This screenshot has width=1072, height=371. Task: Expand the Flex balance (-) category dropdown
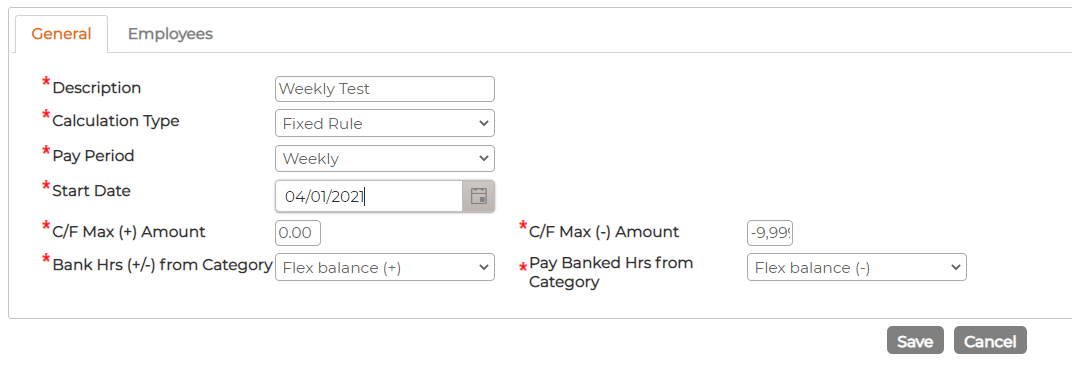(x=857, y=267)
